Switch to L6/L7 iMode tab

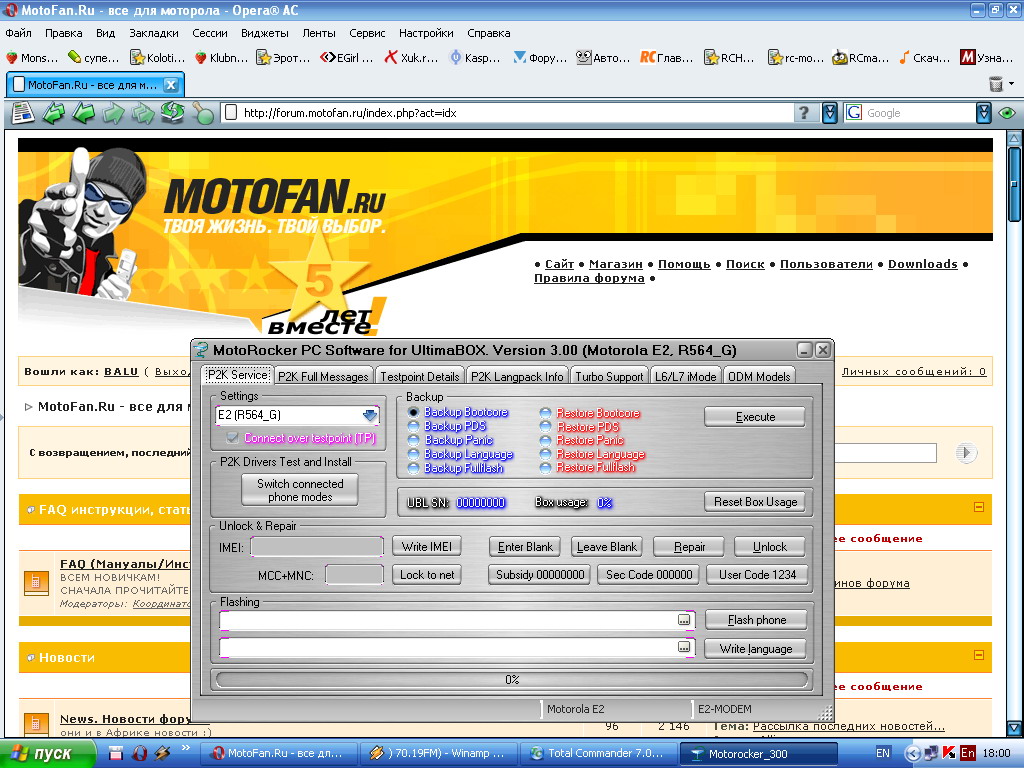pos(685,376)
